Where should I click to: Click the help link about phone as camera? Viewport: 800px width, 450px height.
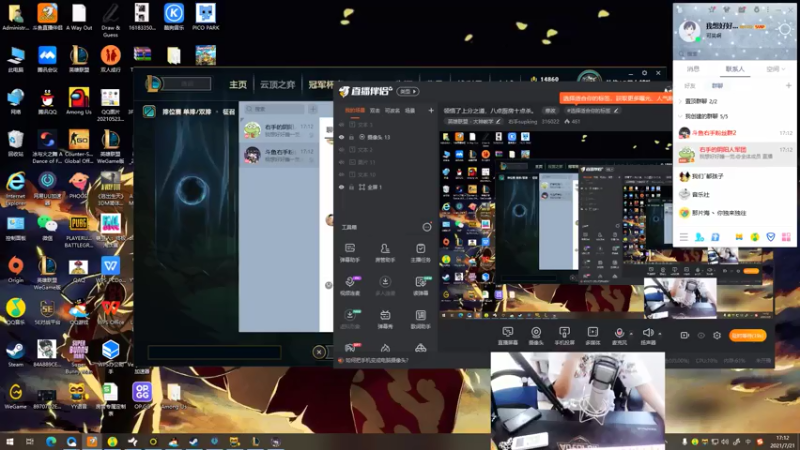377,360
